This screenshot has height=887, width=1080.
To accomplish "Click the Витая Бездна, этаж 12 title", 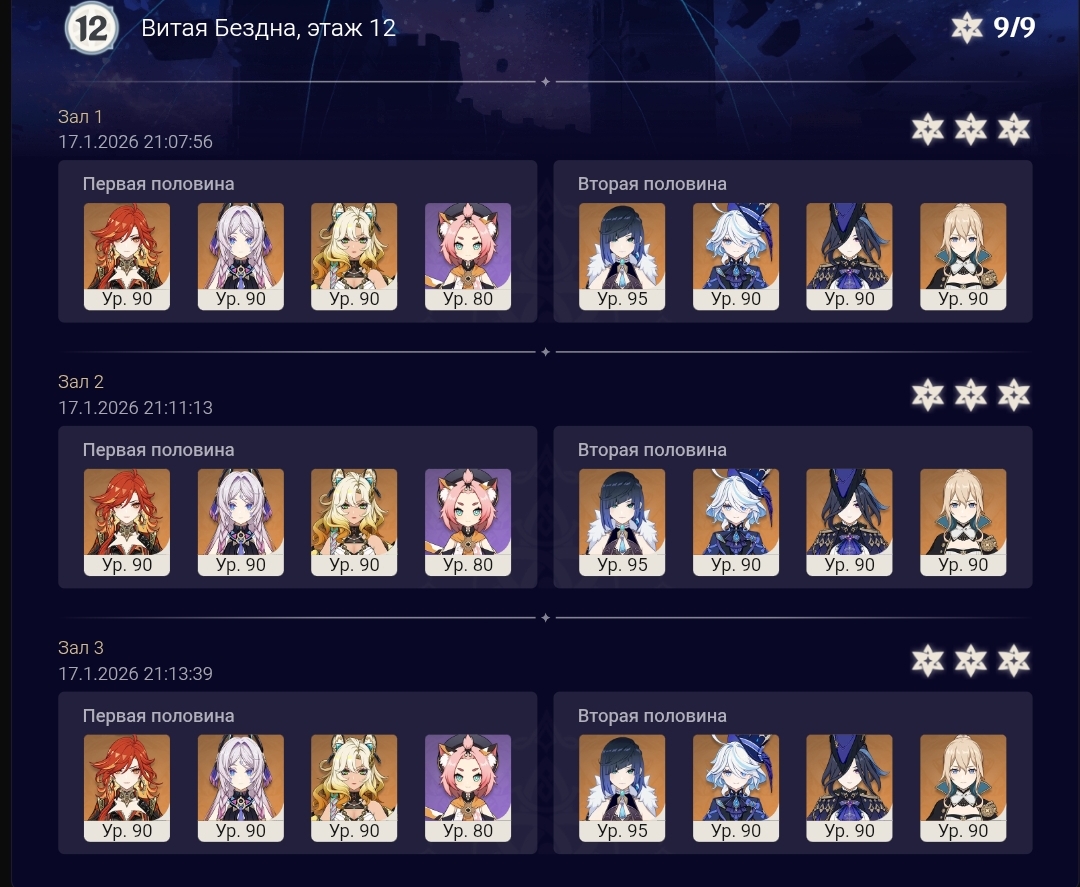I will click(269, 28).
